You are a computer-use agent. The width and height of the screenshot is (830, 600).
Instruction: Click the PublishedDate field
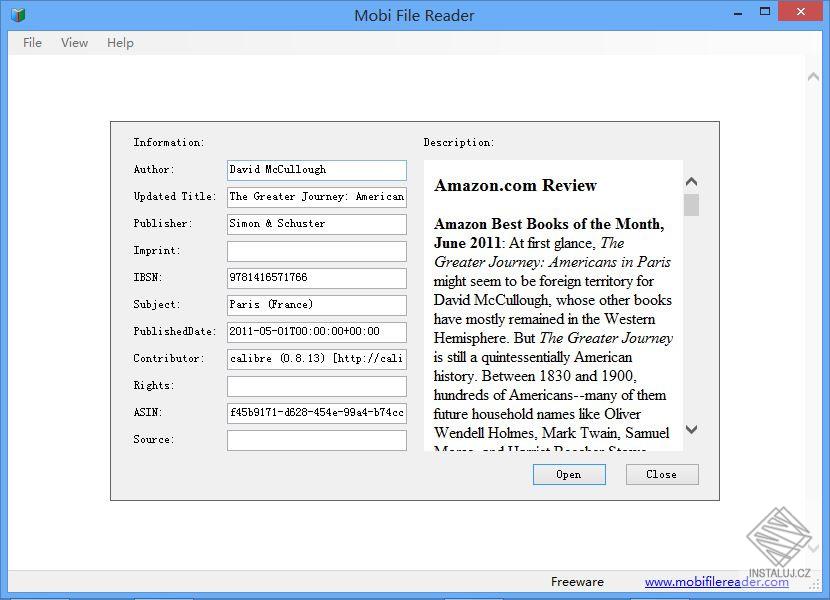point(317,332)
